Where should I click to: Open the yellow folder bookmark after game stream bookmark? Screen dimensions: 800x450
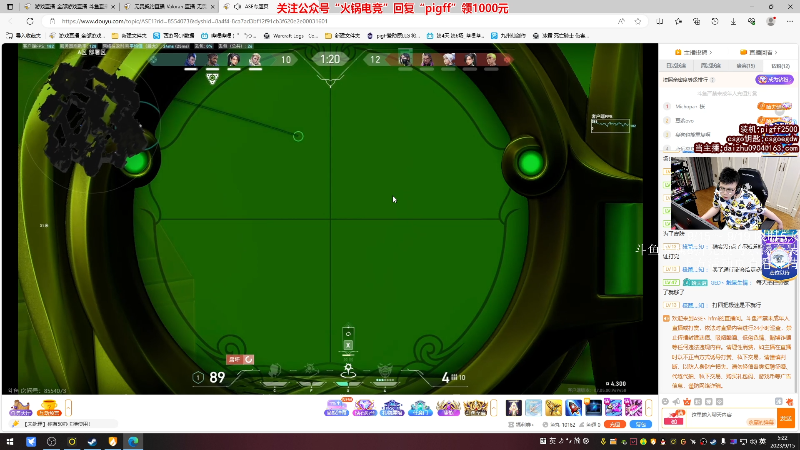[129, 36]
